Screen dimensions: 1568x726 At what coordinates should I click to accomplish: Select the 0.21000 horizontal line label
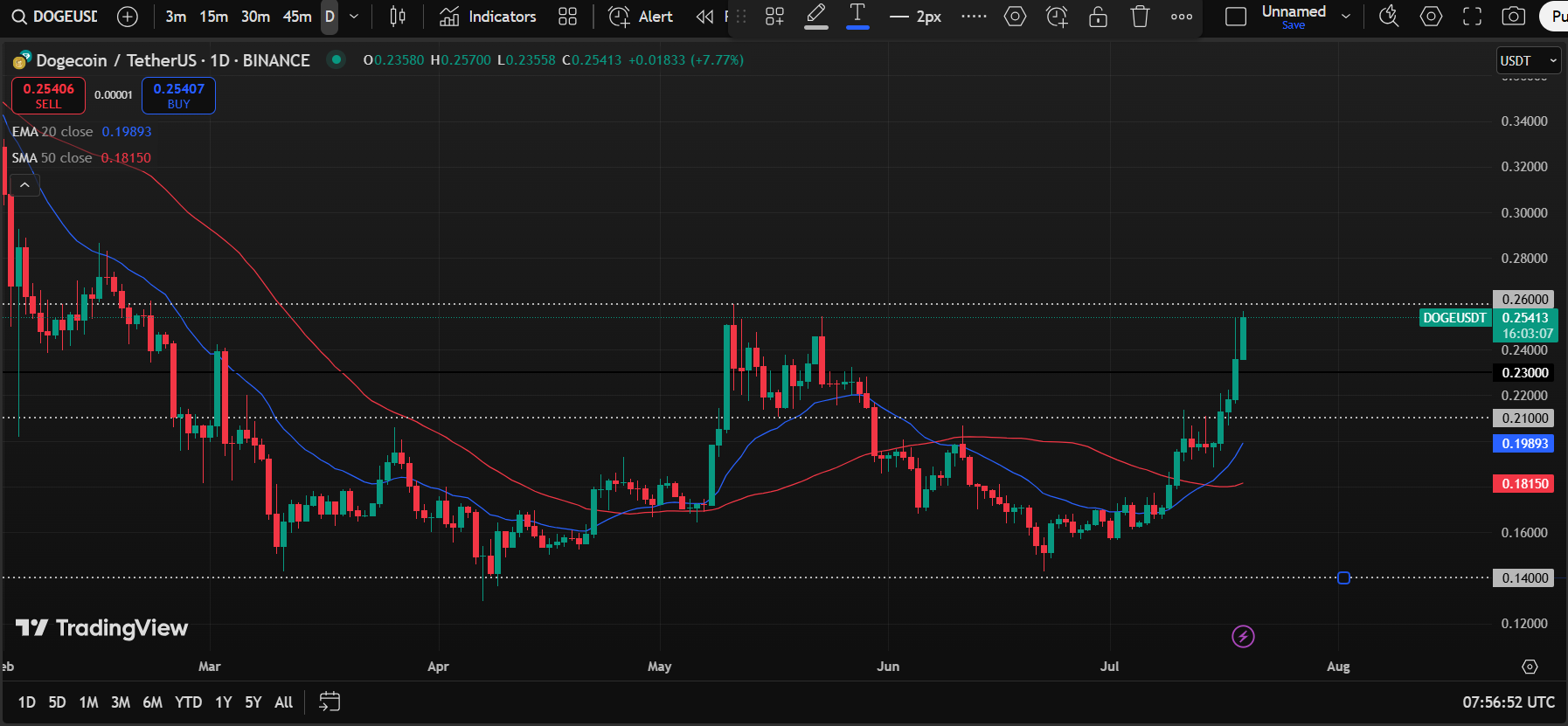point(1523,418)
